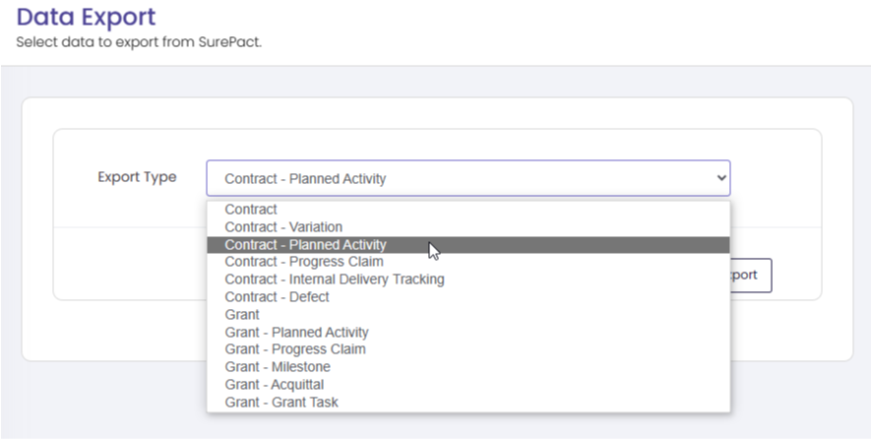This screenshot has height=439, width=874.
Task: Select Contract - Defect option
Action: click(x=468, y=297)
